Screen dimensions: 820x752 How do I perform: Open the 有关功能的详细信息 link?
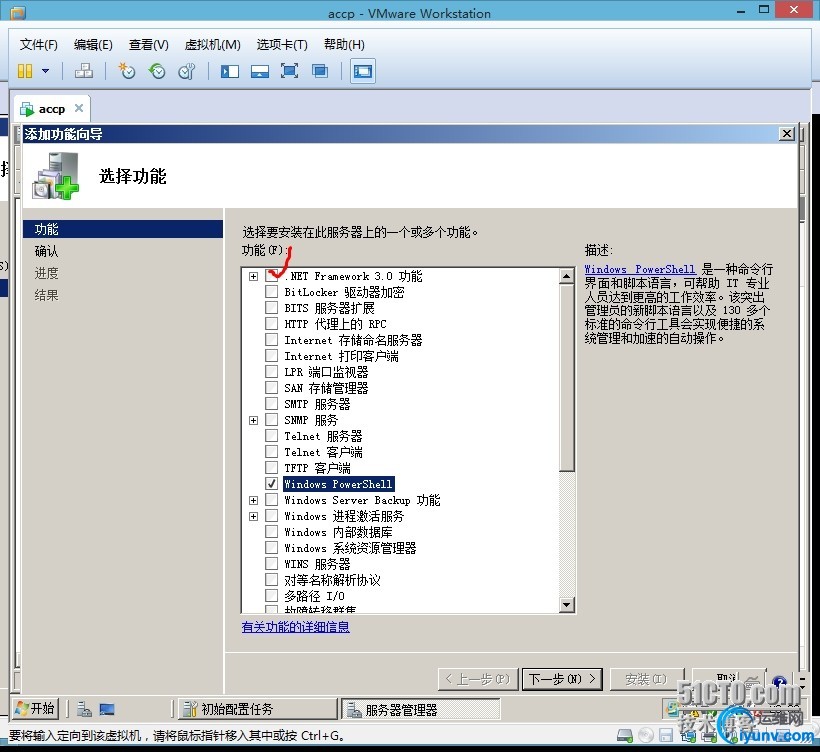pyautogui.click(x=295, y=626)
